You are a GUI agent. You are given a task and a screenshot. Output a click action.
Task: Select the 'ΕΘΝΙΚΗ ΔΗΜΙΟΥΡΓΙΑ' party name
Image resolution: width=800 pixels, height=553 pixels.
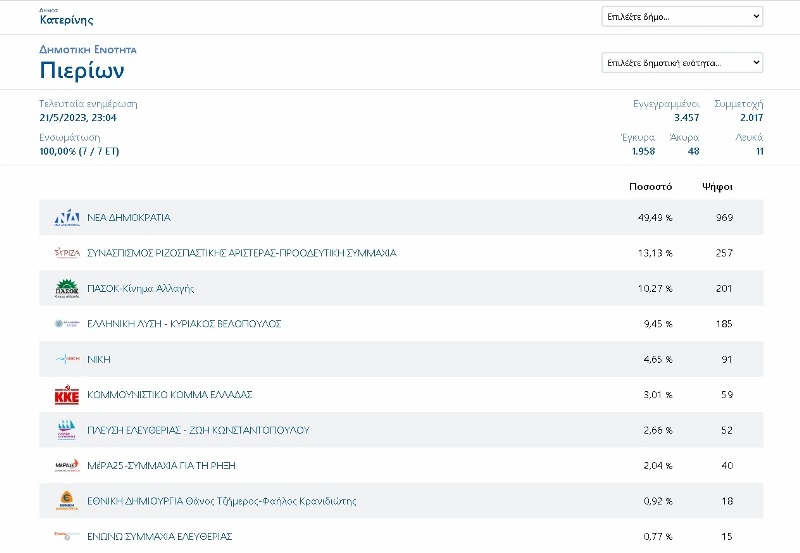click(221, 501)
